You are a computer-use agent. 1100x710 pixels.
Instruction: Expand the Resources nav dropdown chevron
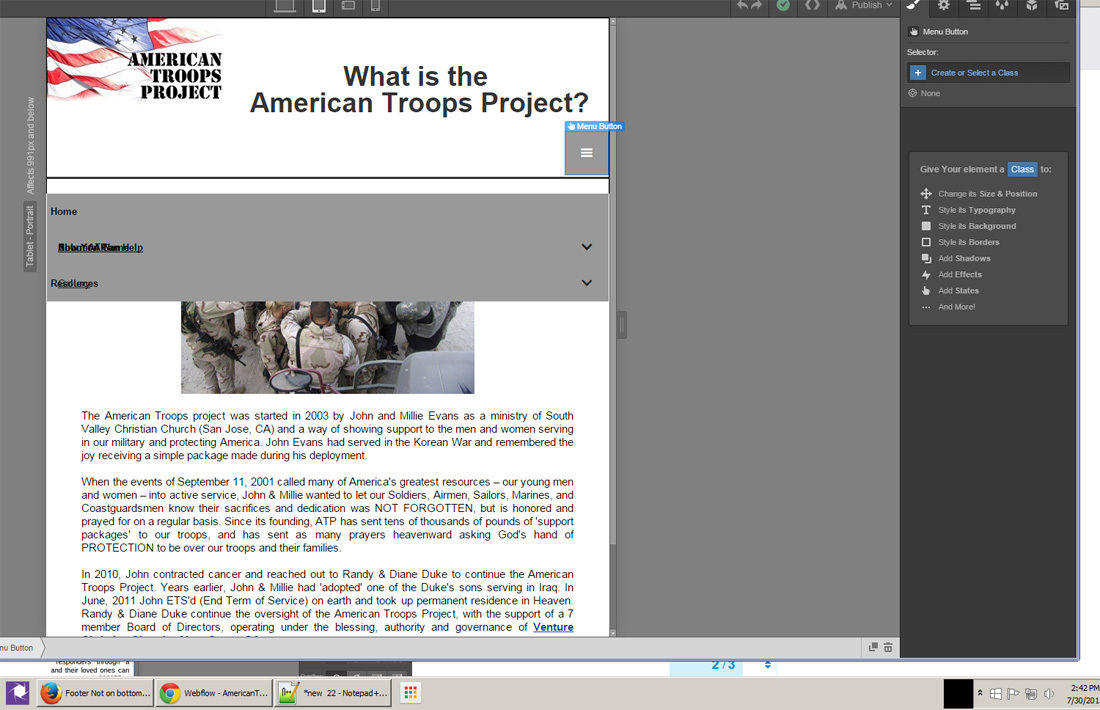coord(586,283)
